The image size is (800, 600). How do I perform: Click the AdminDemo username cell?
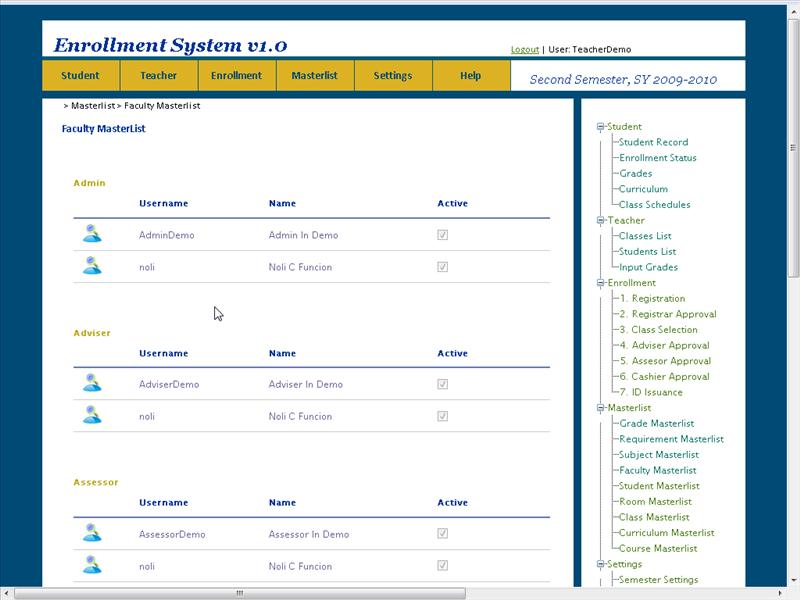pos(167,235)
